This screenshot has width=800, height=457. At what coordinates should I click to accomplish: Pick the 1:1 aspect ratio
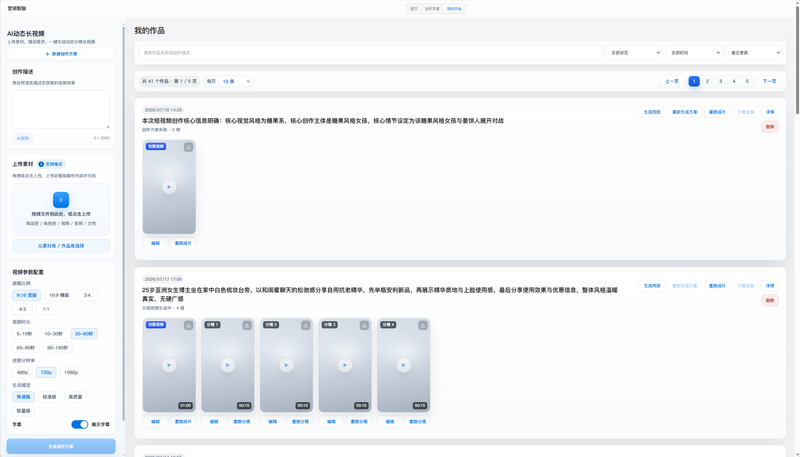(46, 309)
